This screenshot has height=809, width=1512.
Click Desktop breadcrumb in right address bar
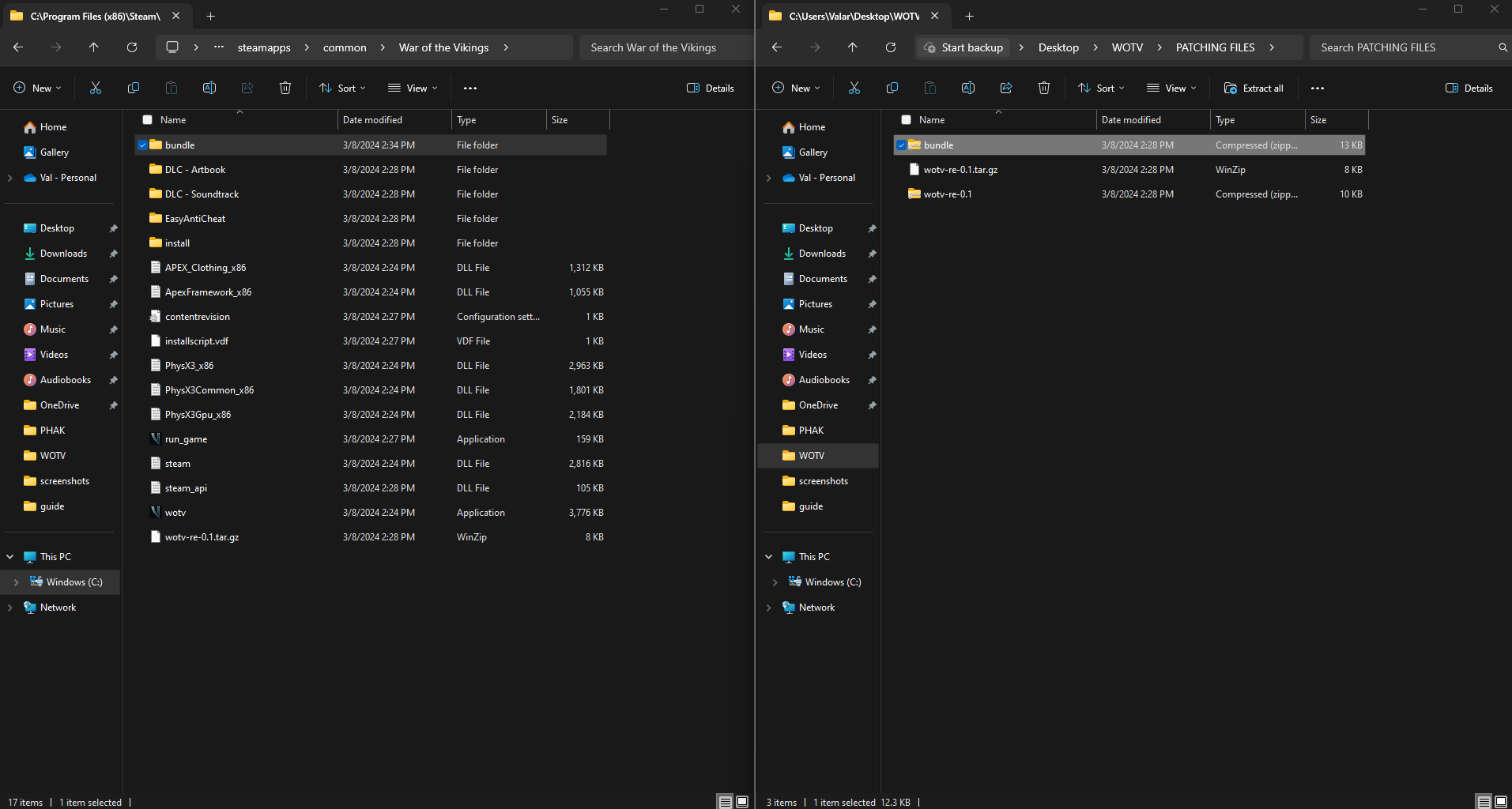1058,47
